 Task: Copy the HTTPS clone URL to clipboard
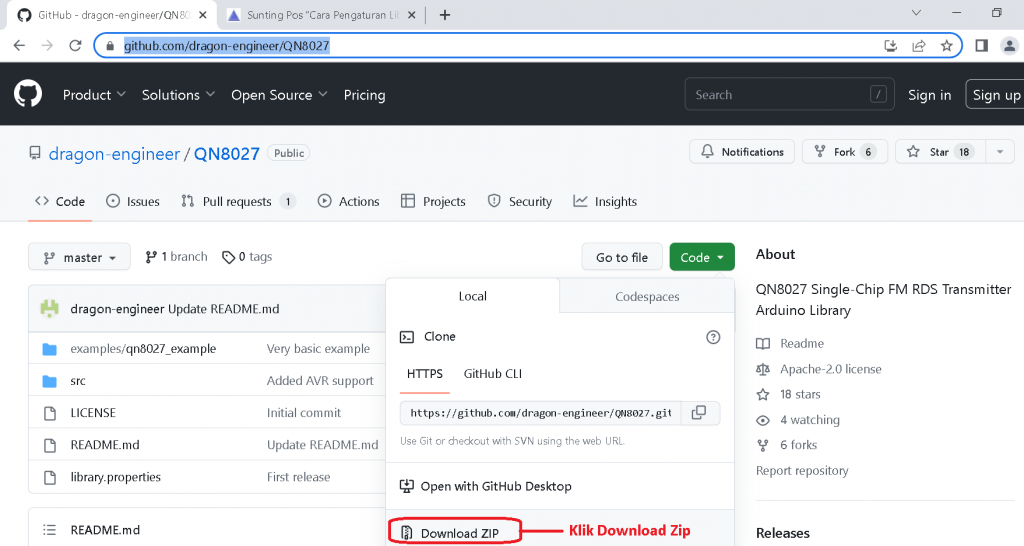pyautogui.click(x=699, y=413)
